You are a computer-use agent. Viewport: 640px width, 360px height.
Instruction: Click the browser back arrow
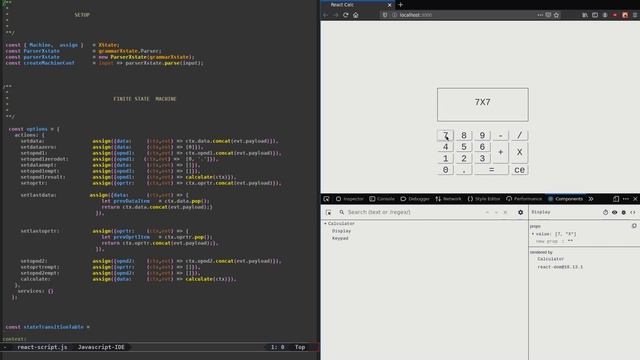pos(326,15)
